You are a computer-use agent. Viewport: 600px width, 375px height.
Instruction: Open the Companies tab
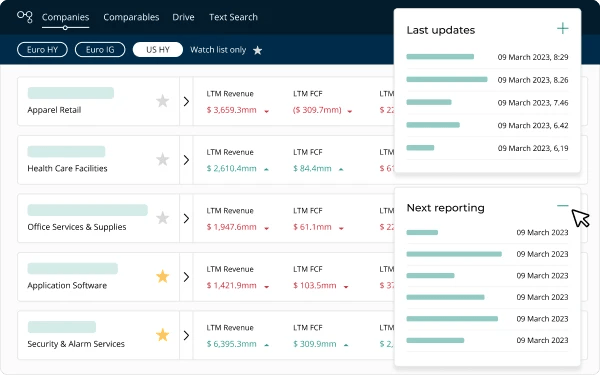[x=65, y=17]
